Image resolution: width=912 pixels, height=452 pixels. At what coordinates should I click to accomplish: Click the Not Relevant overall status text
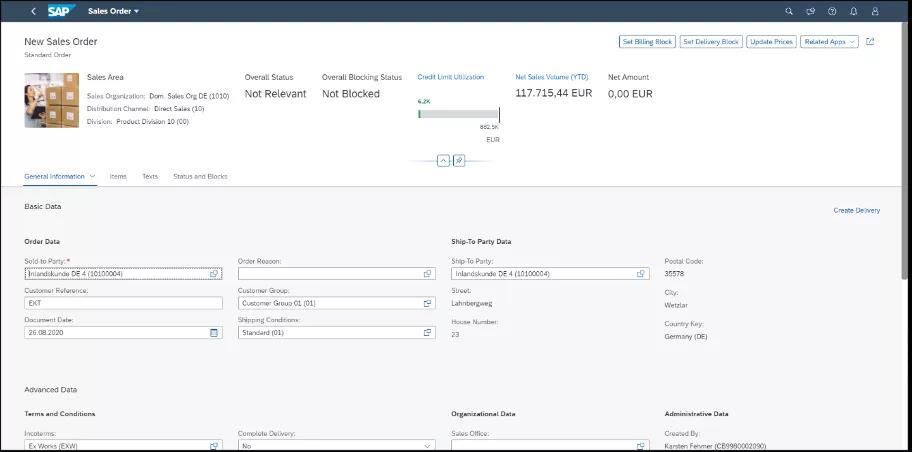275,94
